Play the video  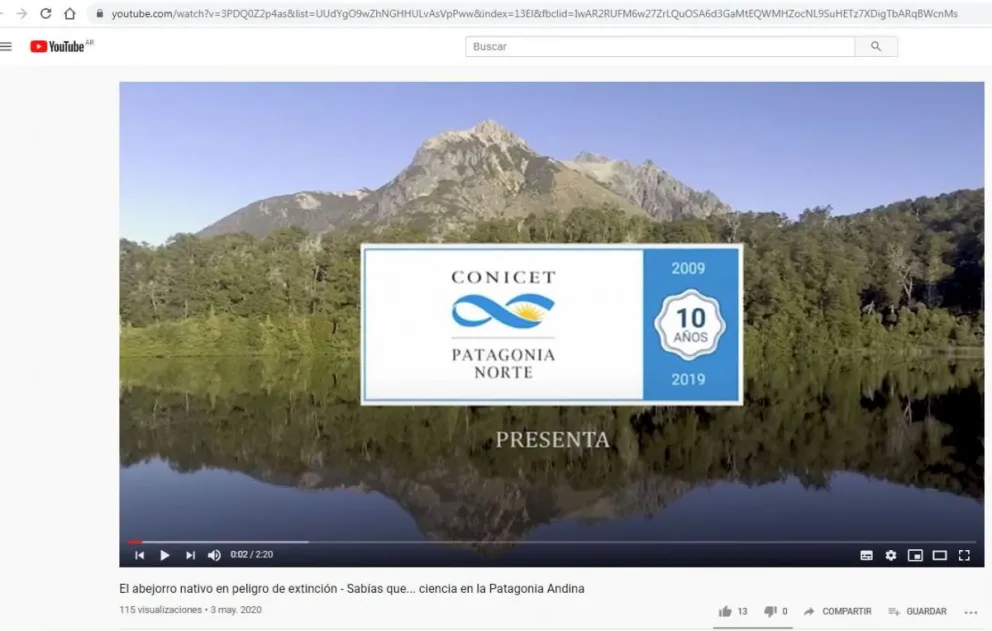click(x=164, y=555)
